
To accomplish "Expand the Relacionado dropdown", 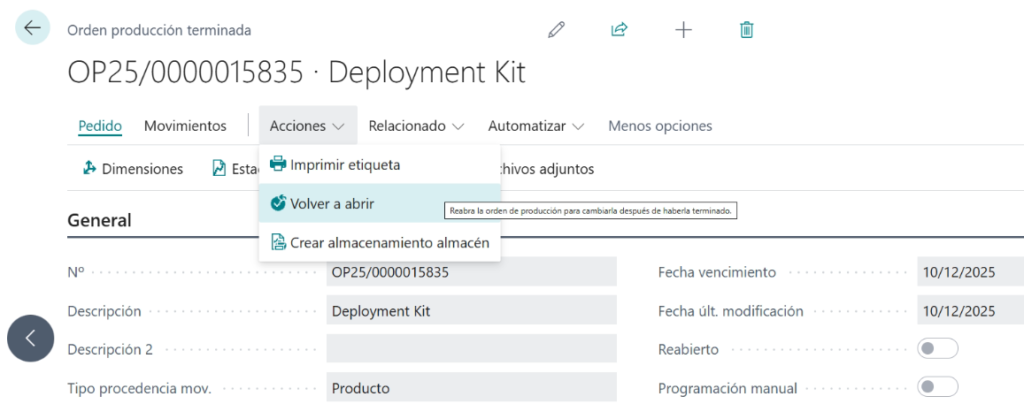I will [416, 126].
